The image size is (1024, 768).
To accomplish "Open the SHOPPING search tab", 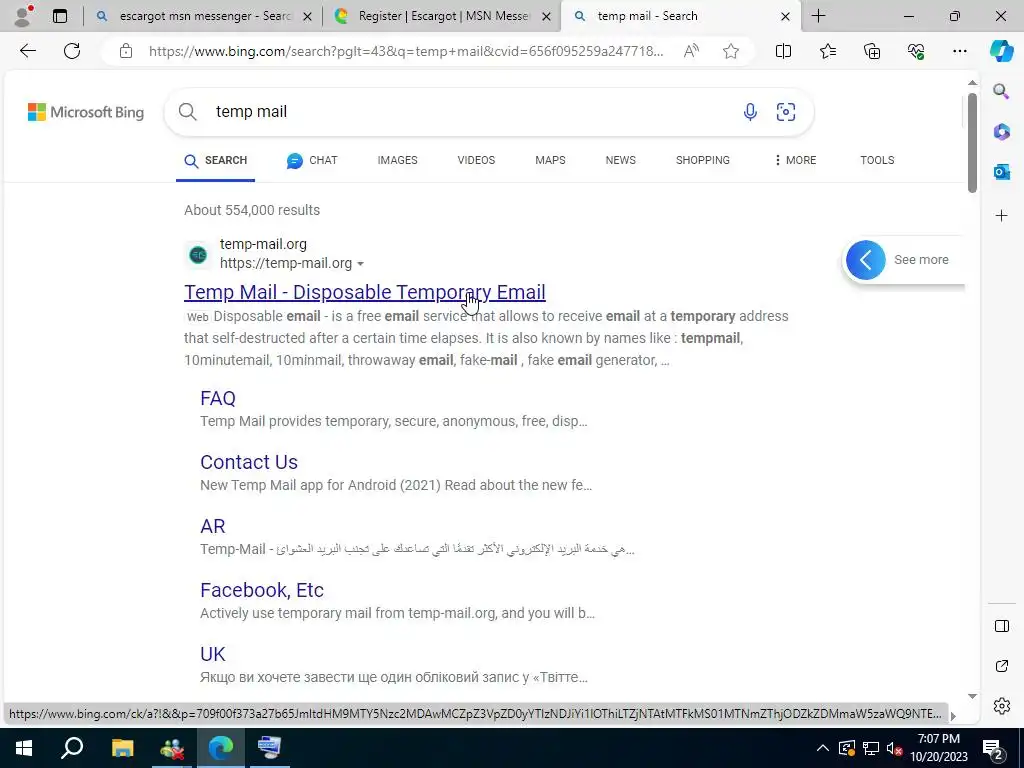I will tap(703, 160).
